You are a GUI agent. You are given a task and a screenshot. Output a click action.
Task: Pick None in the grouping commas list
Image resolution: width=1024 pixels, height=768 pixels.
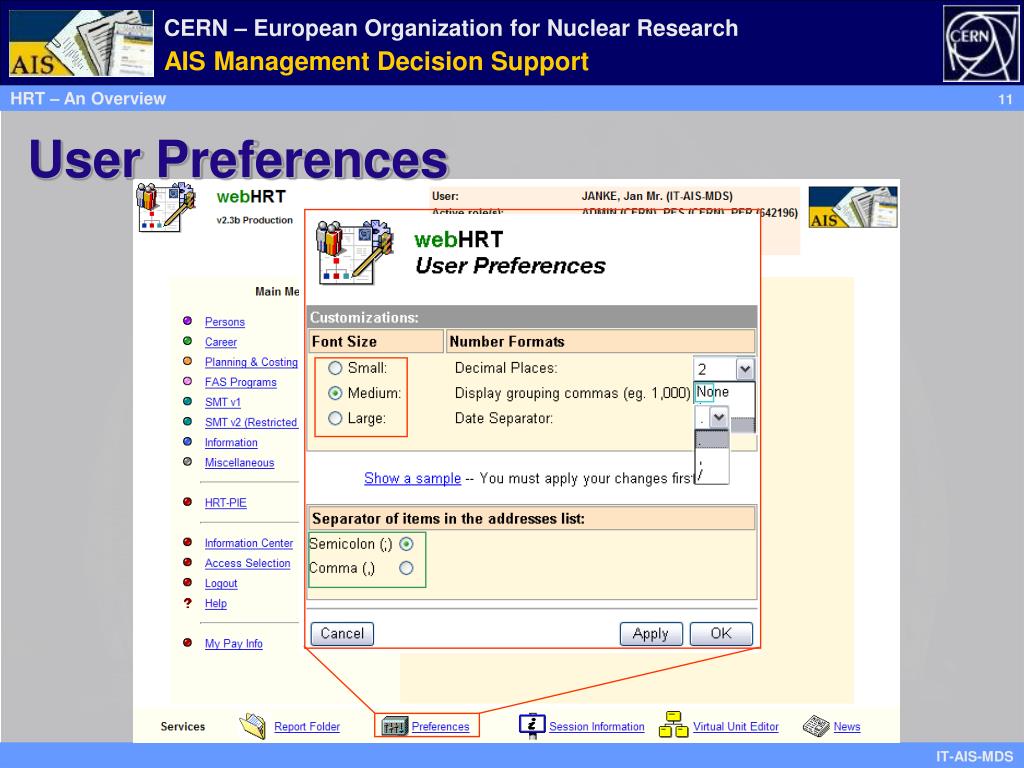click(x=713, y=392)
